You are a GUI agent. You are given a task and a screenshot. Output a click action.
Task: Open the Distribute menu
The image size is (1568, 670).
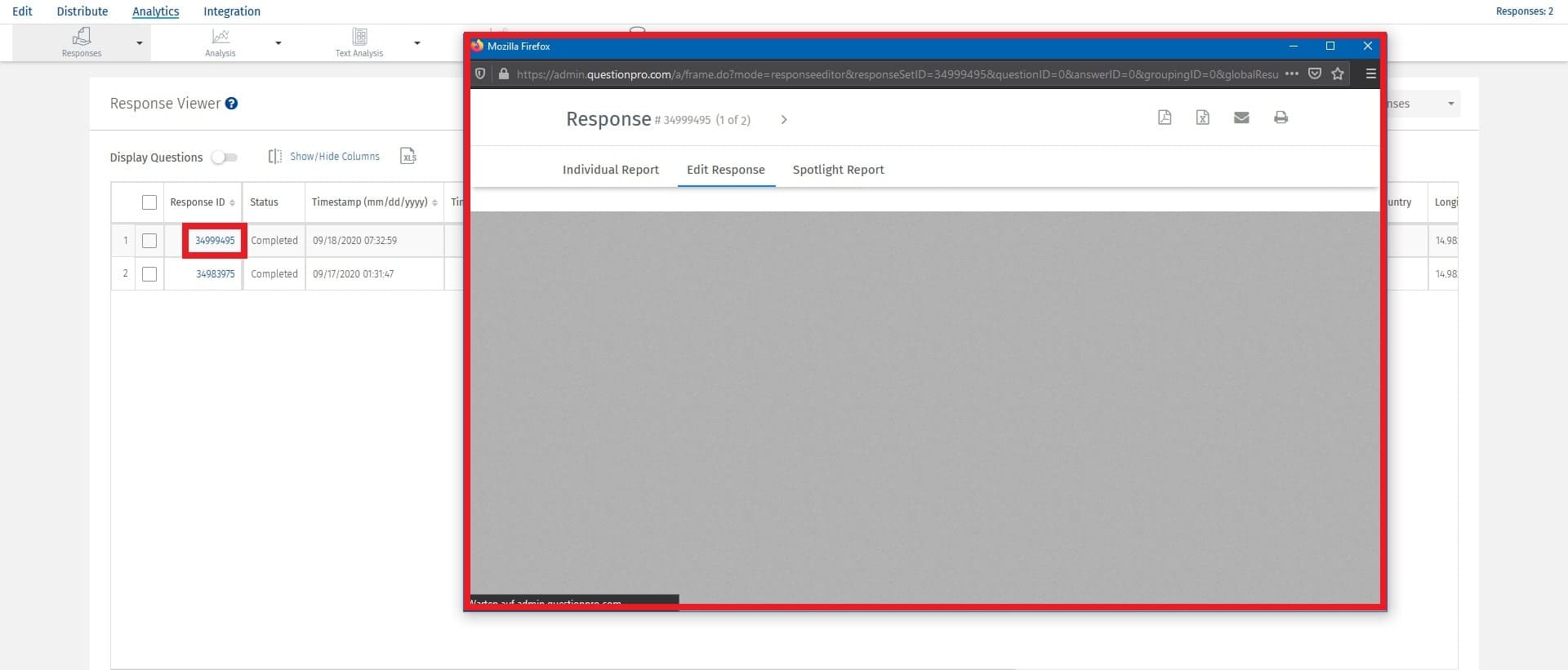pos(82,11)
